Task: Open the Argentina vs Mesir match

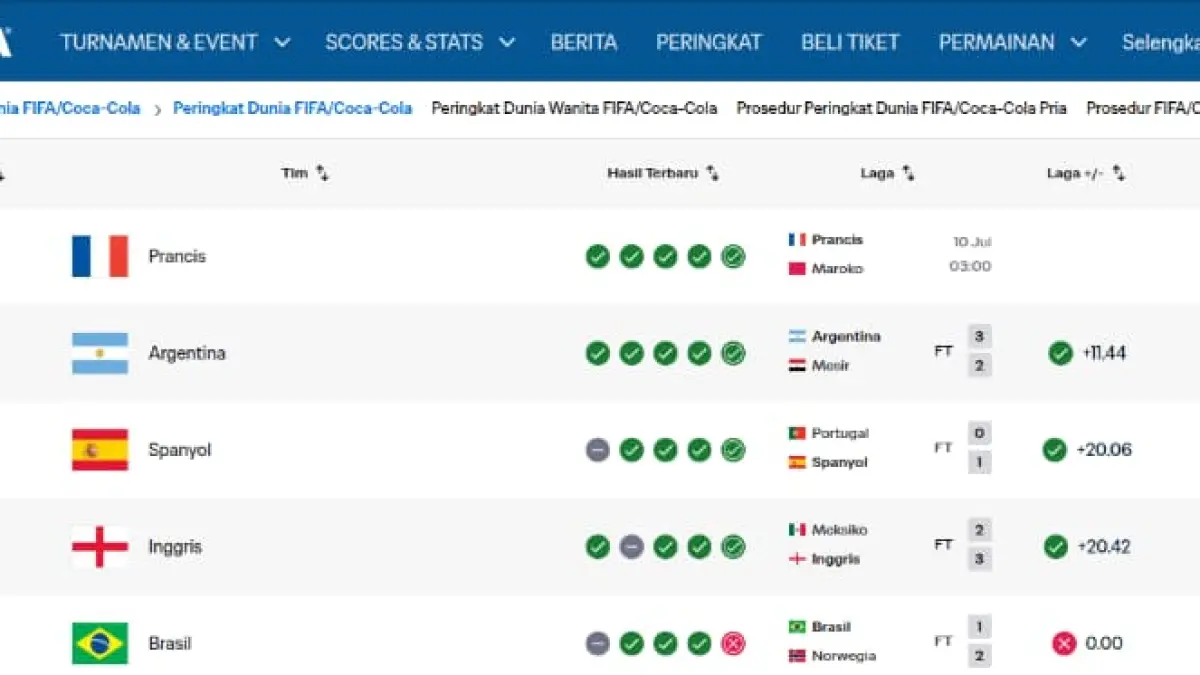Action: (x=889, y=351)
